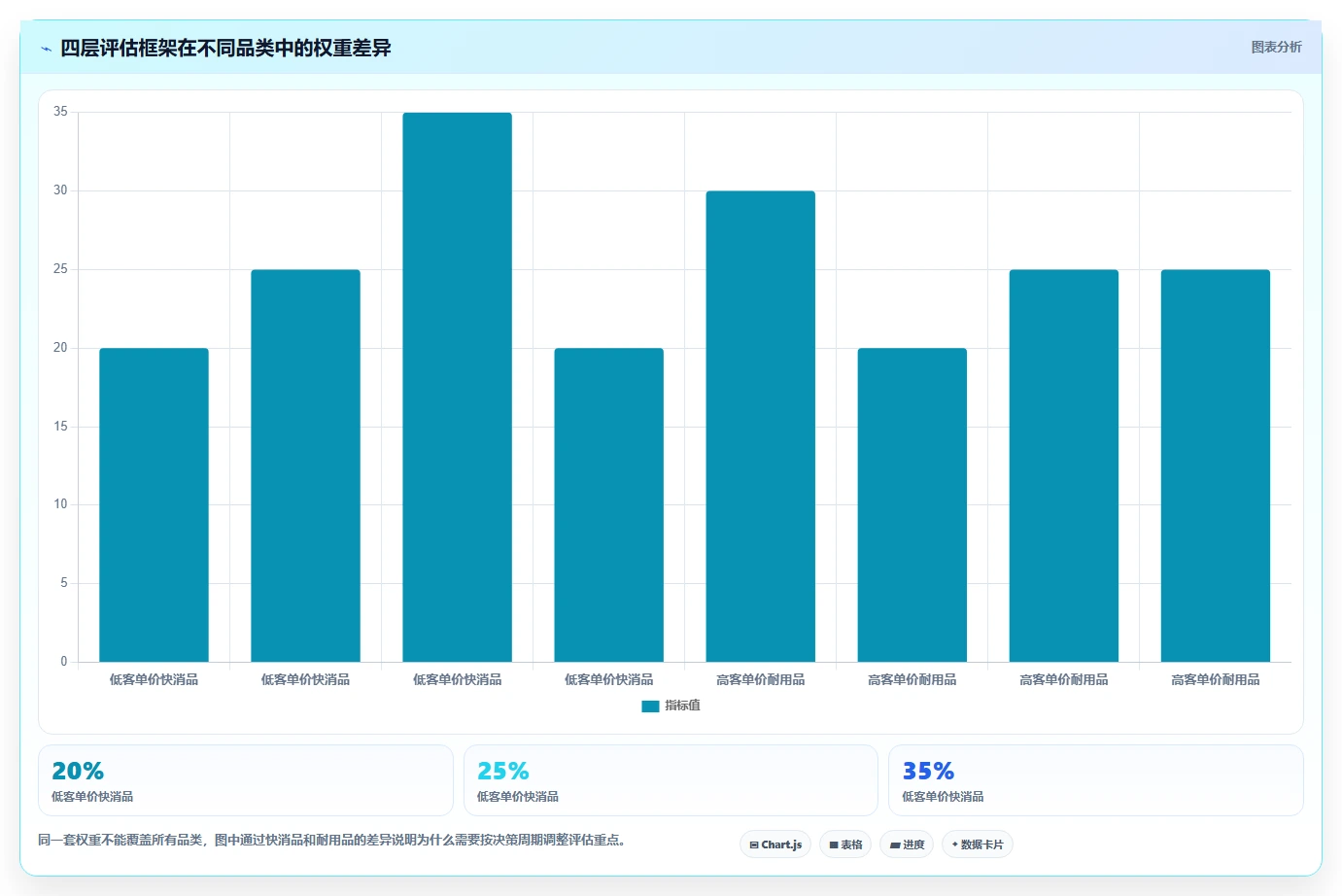Click the y-axis tick label 5
The height and width of the screenshot is (896, 1342).
(x=64, y=583)
